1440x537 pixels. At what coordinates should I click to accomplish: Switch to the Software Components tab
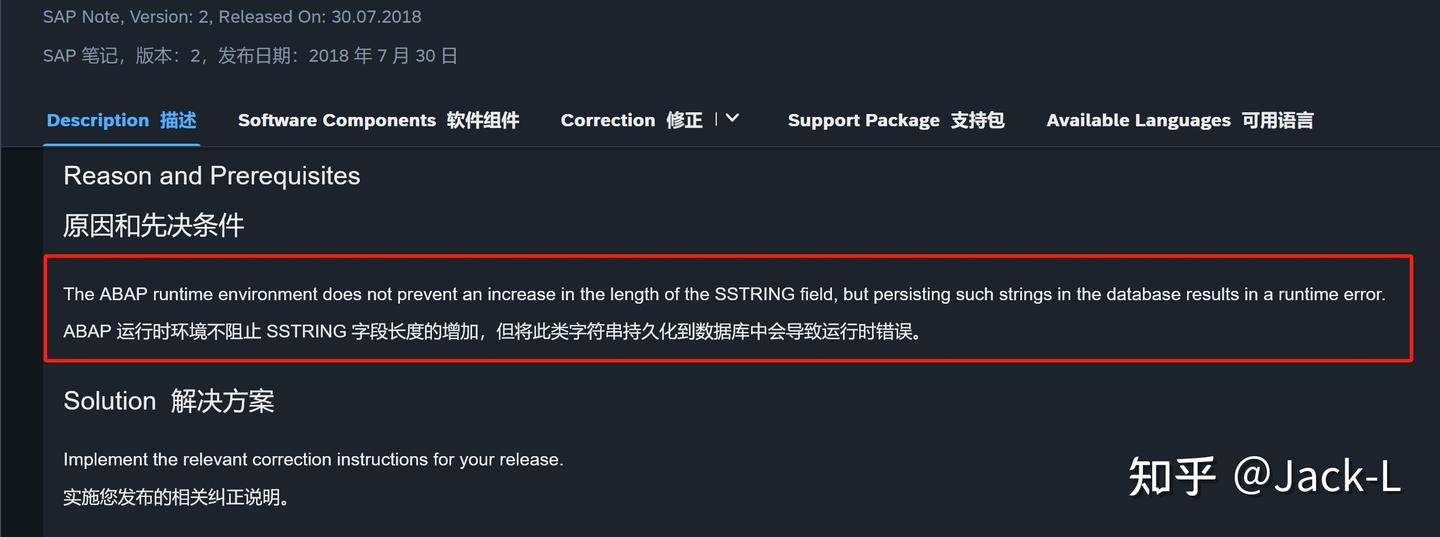point(378,120)
